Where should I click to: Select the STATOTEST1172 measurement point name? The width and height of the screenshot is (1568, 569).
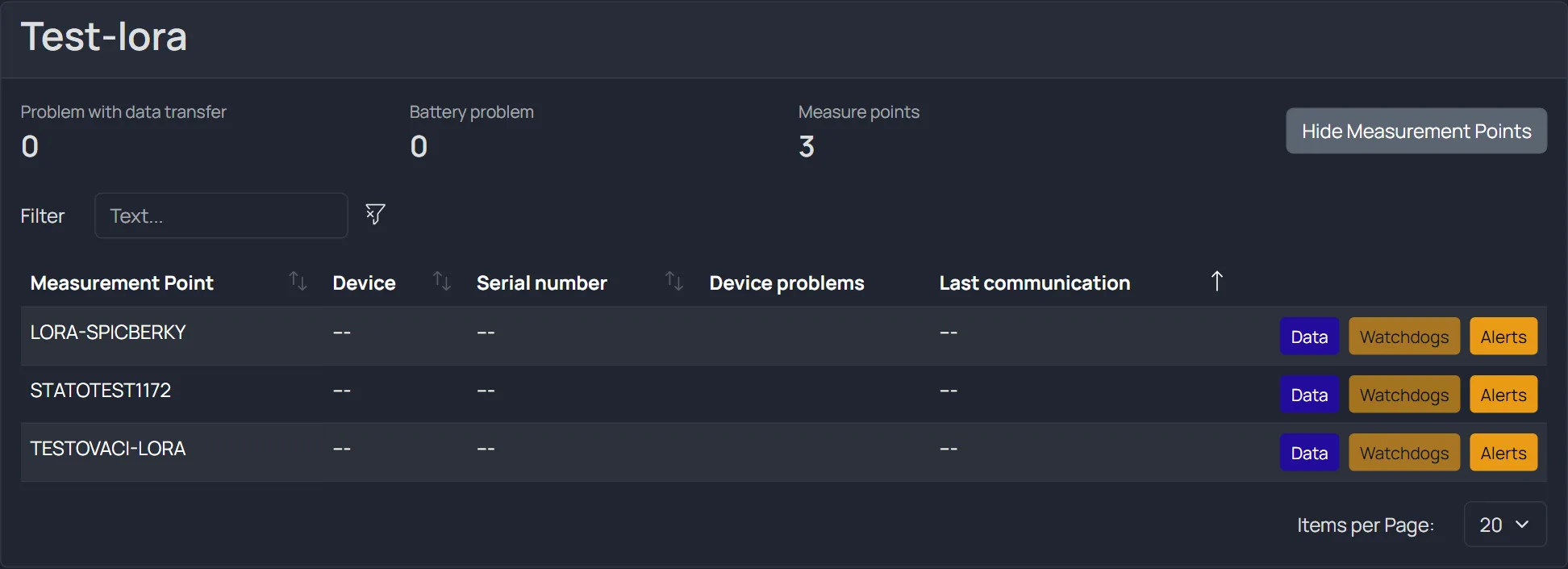101,391
